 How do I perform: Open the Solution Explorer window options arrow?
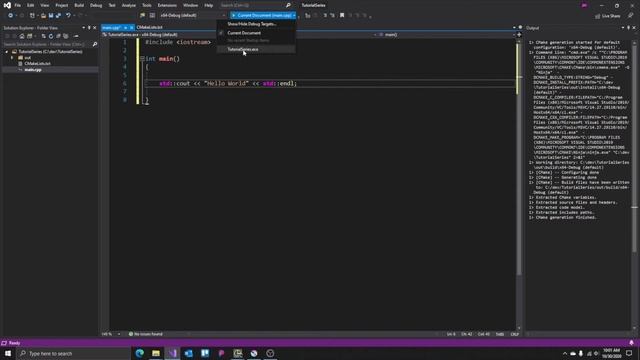point(84,28)
